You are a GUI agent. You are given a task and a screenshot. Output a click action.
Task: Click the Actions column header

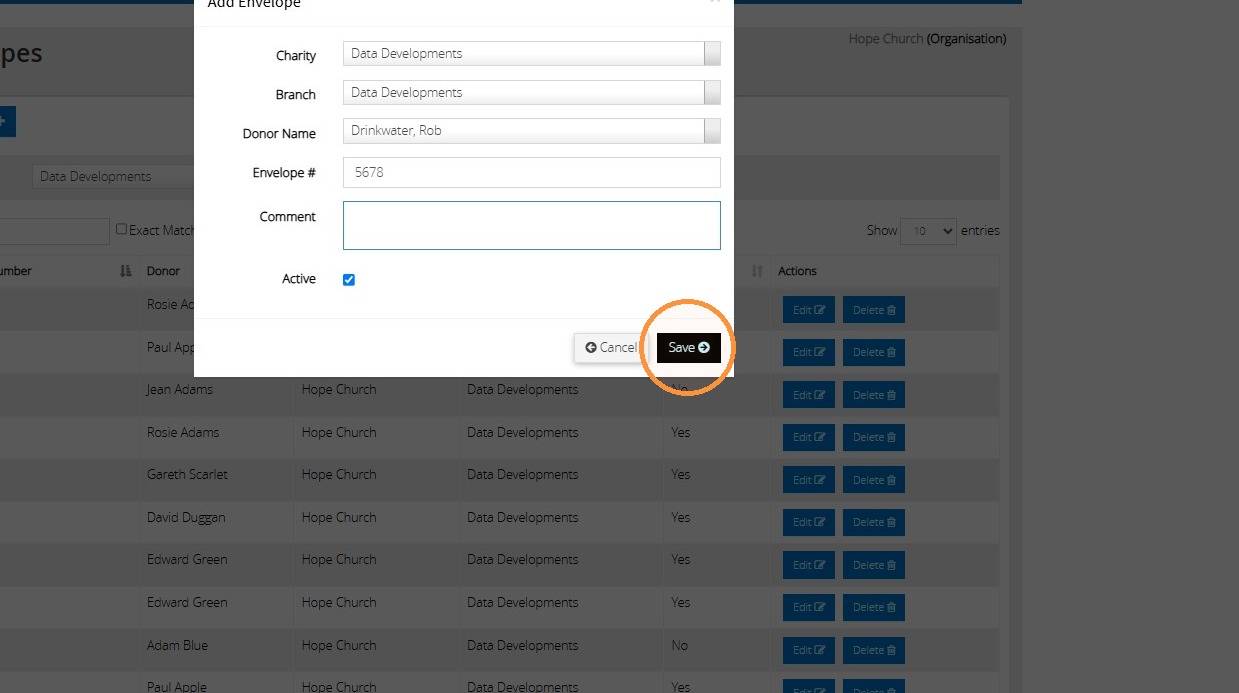point(797,271)
